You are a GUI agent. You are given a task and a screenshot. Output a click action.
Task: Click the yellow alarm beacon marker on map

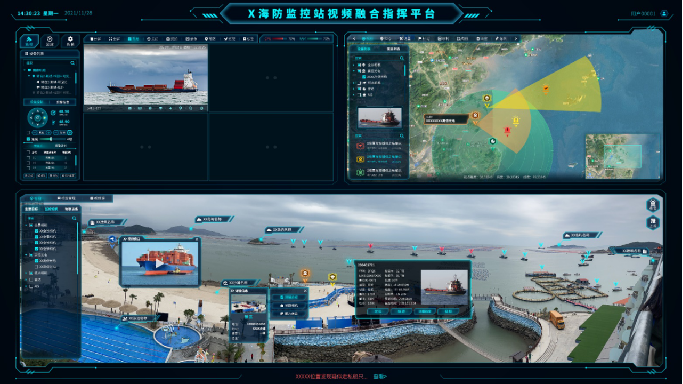point(516,121)
